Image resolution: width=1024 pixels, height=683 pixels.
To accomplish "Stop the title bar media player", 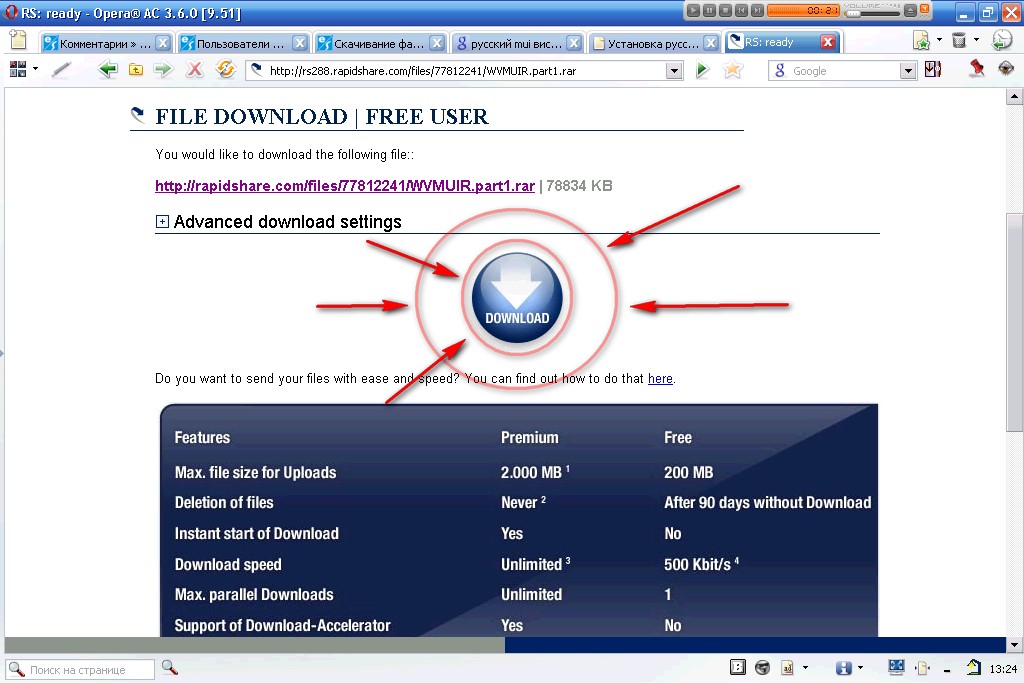I will (x=725, y=10).
